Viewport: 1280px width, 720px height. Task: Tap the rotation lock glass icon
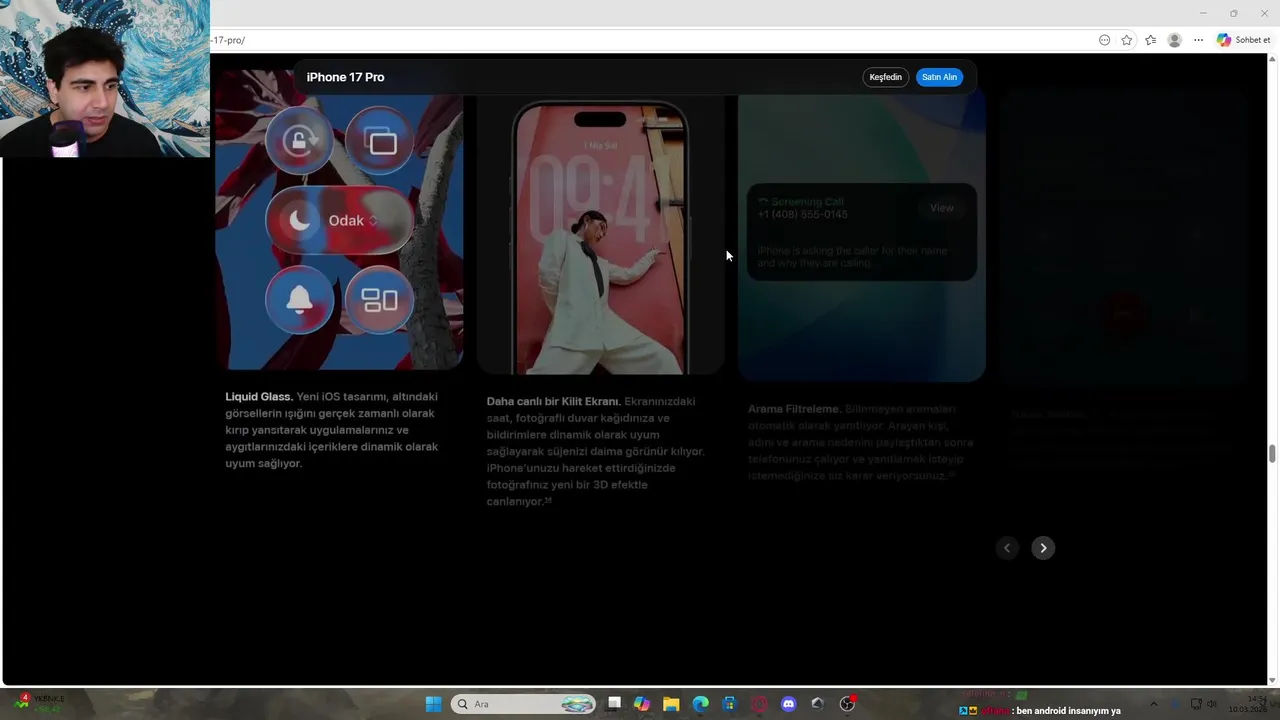pyautogui.click(x=299, y=141)
